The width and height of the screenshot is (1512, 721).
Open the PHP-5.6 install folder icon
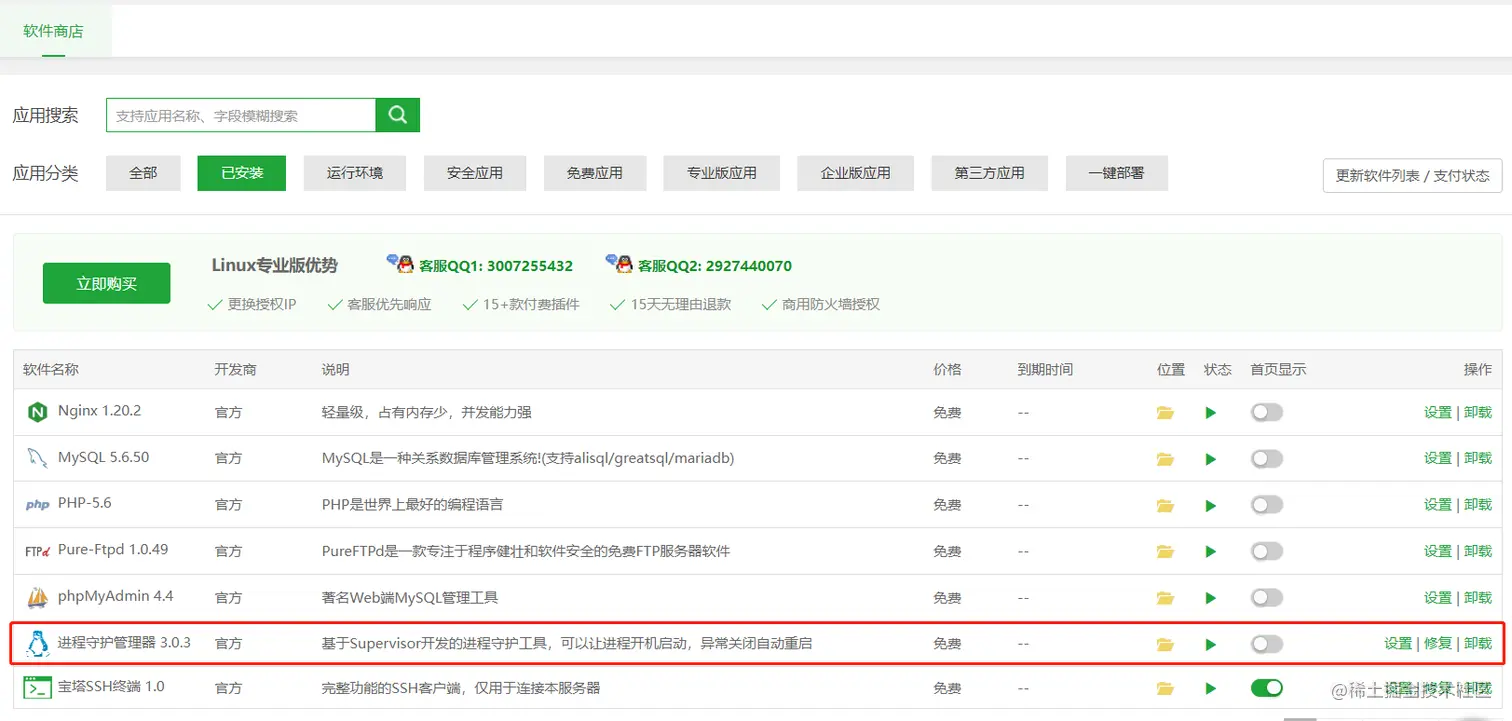[1165, 505]
